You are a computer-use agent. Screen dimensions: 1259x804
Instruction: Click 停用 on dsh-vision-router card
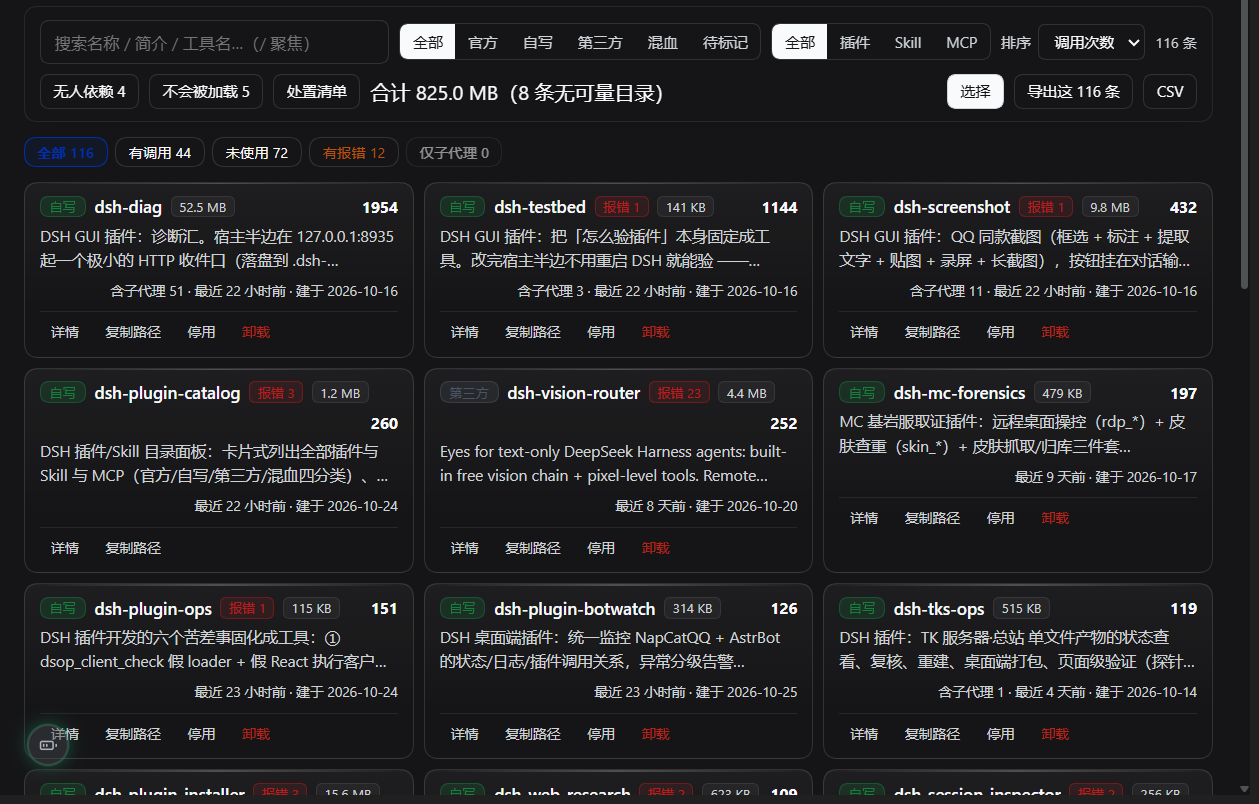(601, 548)
